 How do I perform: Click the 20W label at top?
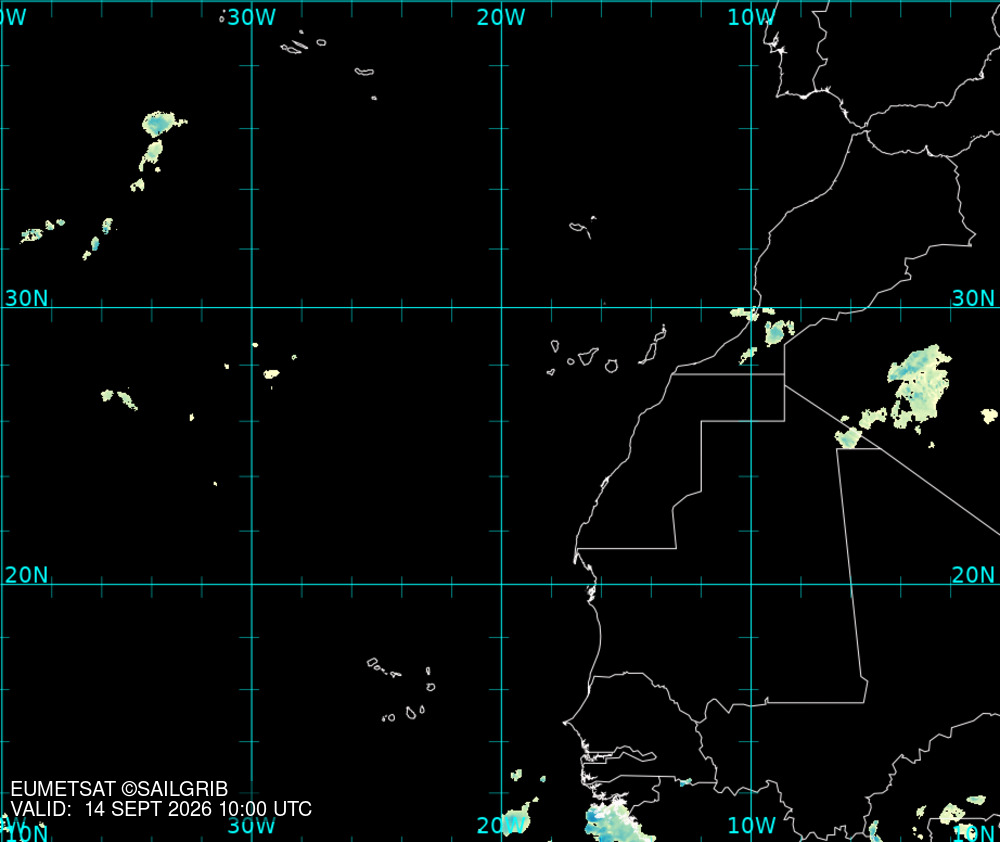pyautogui.click(x=501, y=17)
